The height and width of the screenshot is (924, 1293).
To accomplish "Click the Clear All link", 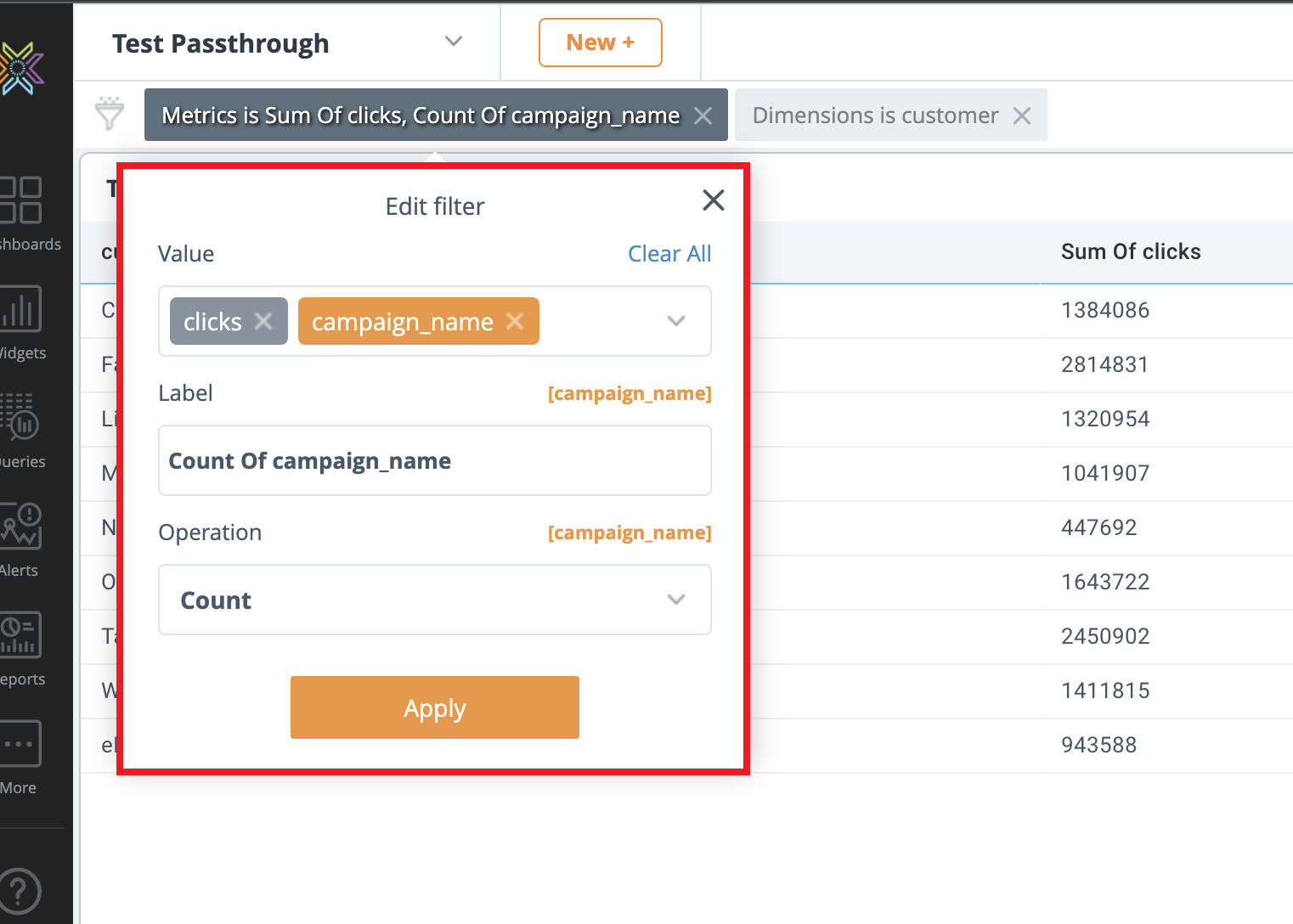I will coord(669,254).
